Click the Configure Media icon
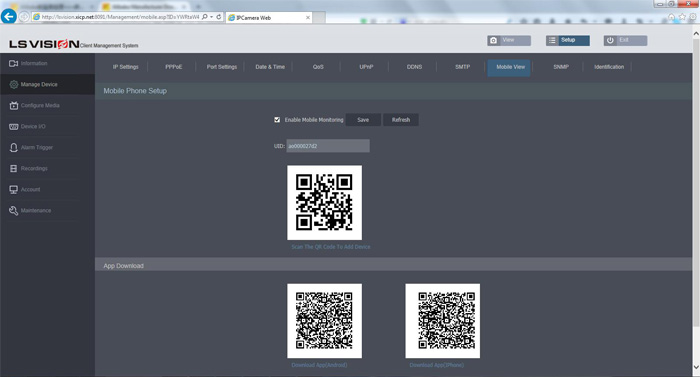 [x=13, y=105]
